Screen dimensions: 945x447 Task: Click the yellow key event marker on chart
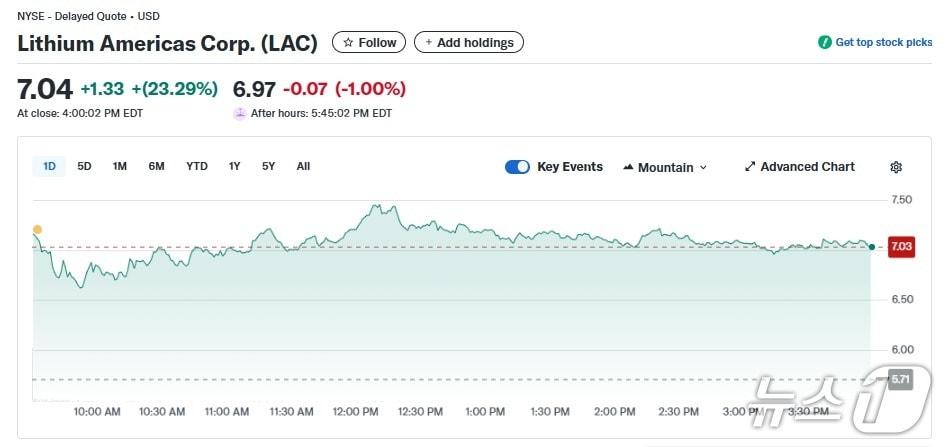coord(38,230)
